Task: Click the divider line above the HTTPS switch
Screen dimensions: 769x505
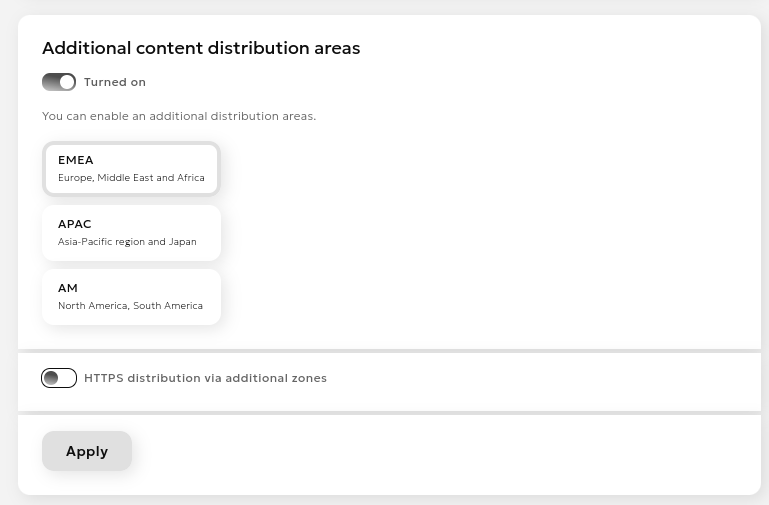Action: [389, 351]
